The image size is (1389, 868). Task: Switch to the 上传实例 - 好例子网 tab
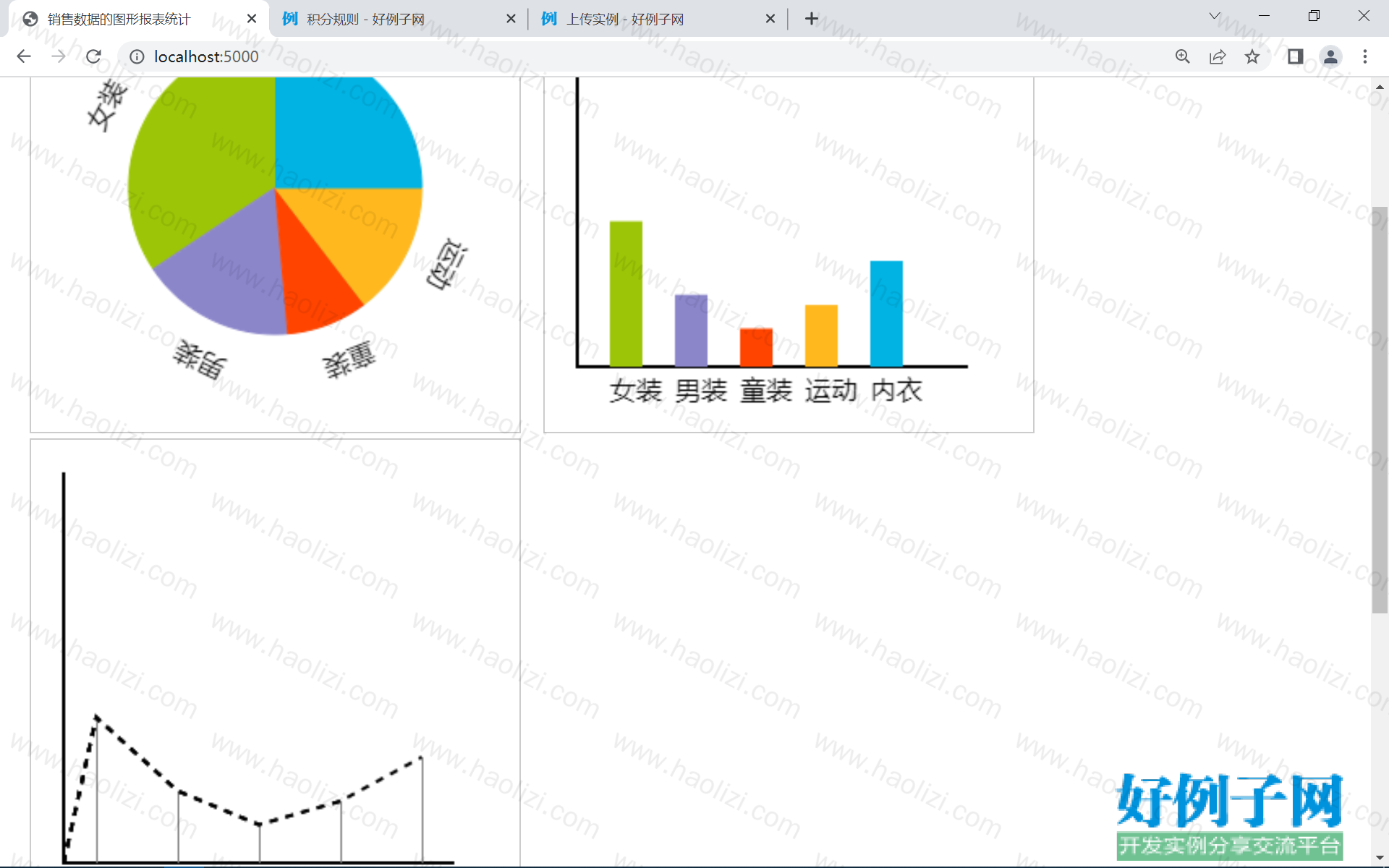(658, 19)
